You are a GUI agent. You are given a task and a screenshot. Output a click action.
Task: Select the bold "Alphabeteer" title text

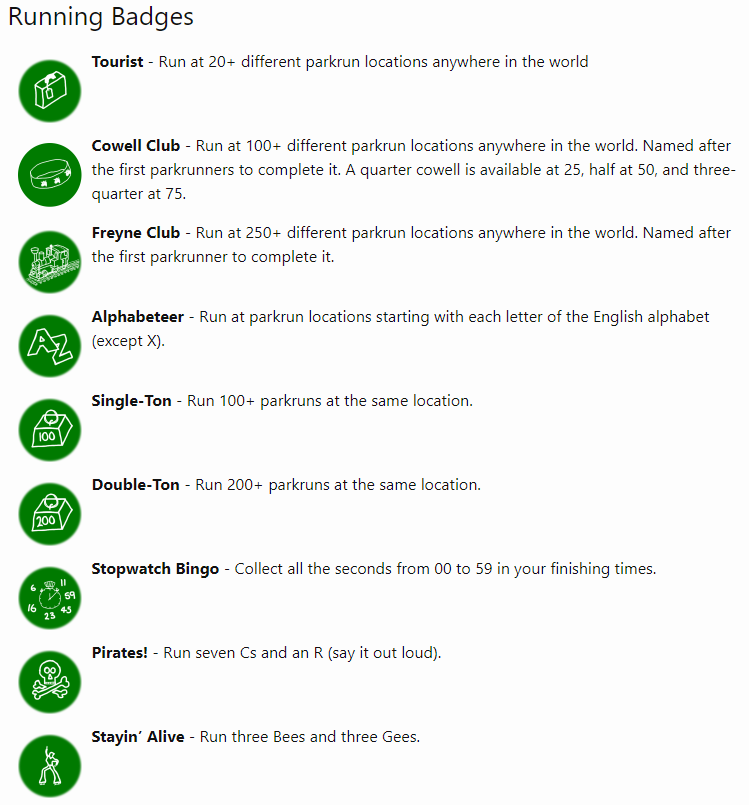[x=138, y=317]
